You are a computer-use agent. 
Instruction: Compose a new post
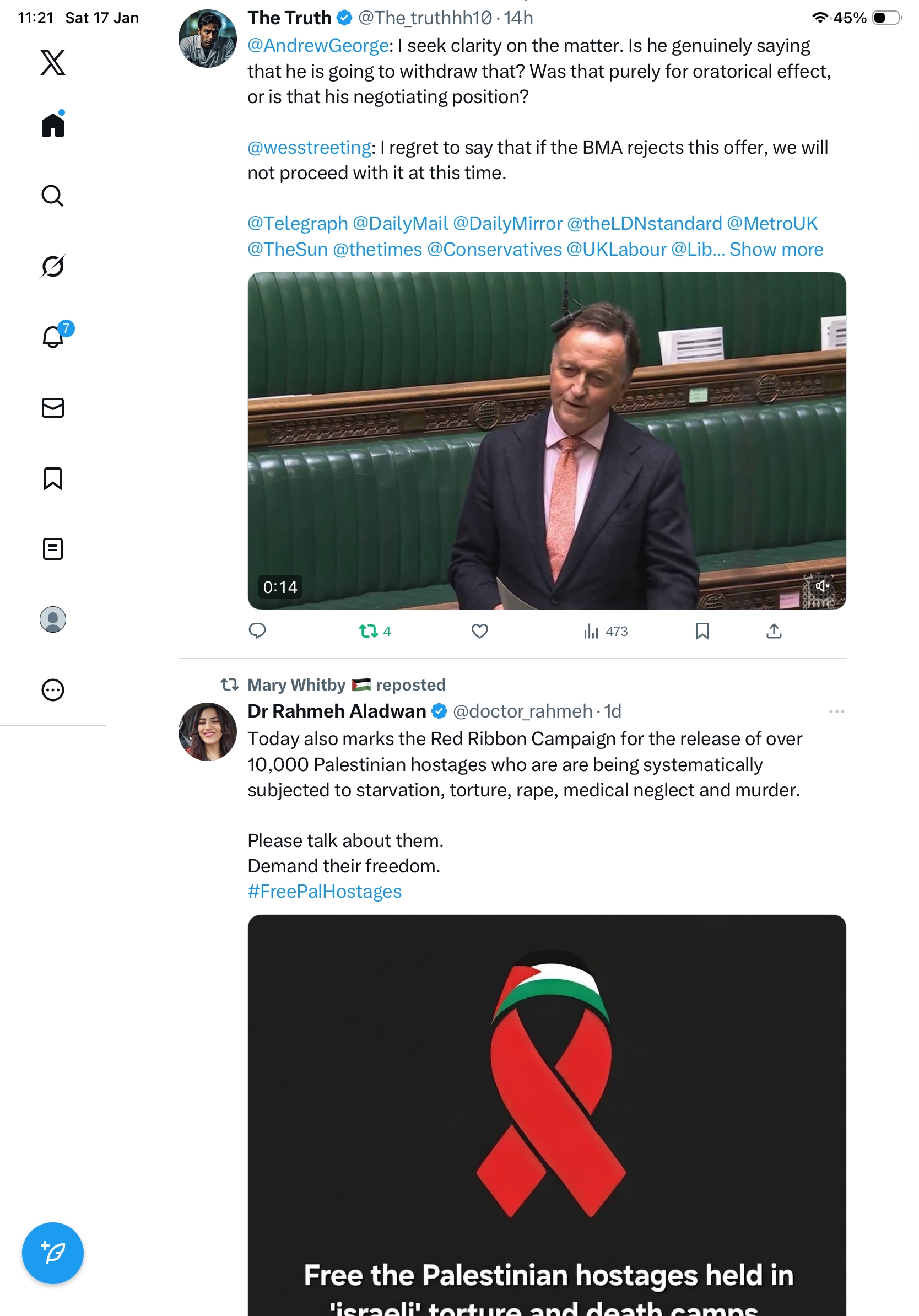tap(53, 1253)
